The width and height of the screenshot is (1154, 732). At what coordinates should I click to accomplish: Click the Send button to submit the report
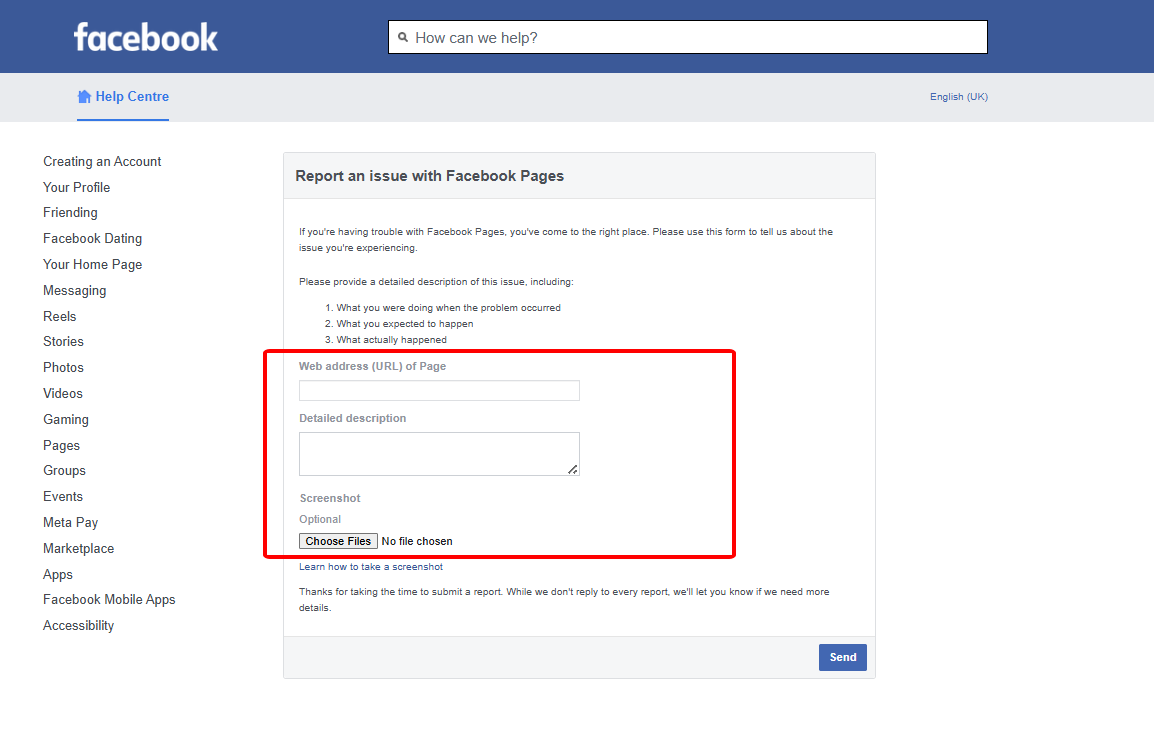click(842, 657)
